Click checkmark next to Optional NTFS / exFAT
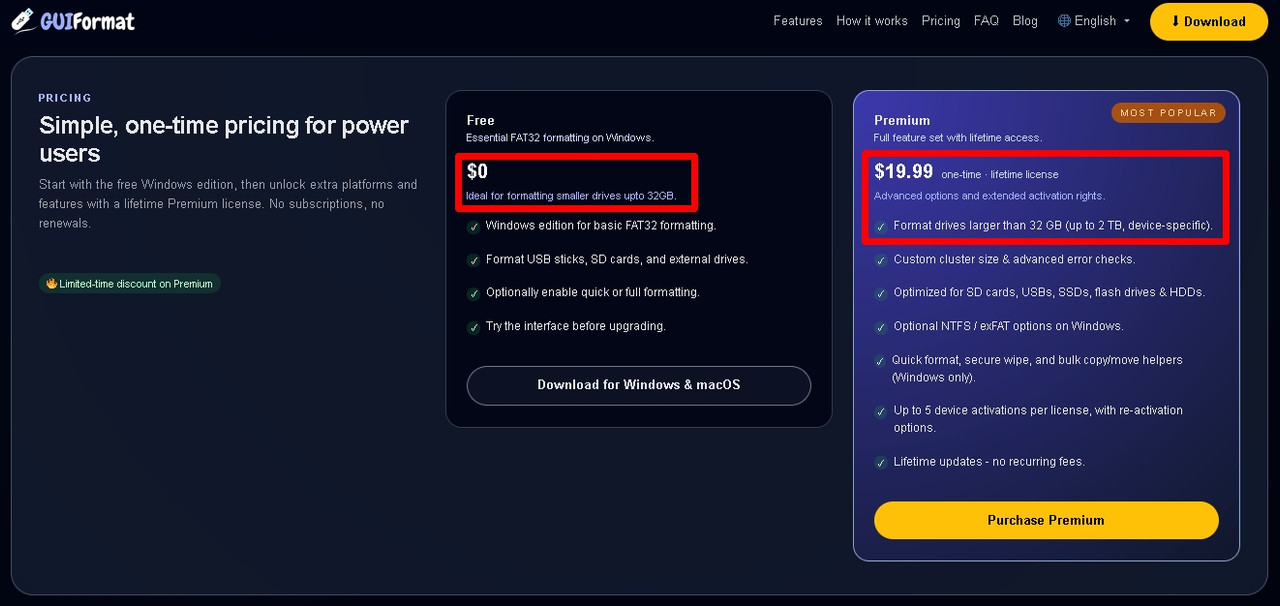The image size is (1280, 606). point(881,327)
